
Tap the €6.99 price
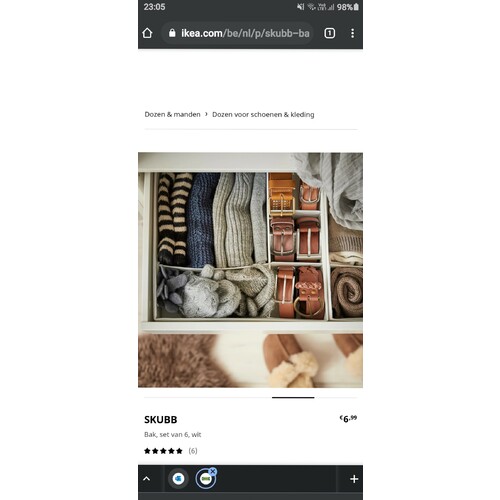pos(348,419)
